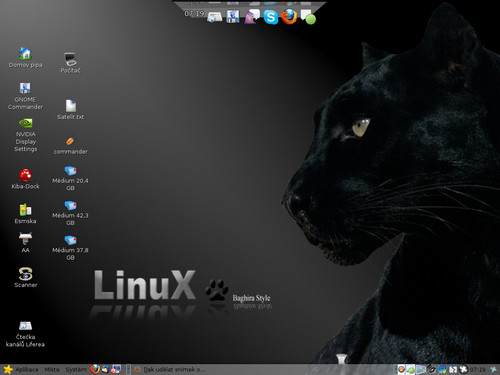The image size is (500, 375).
Task: Launch Kiba-Dock from the desktop
Action: (25, 179)
